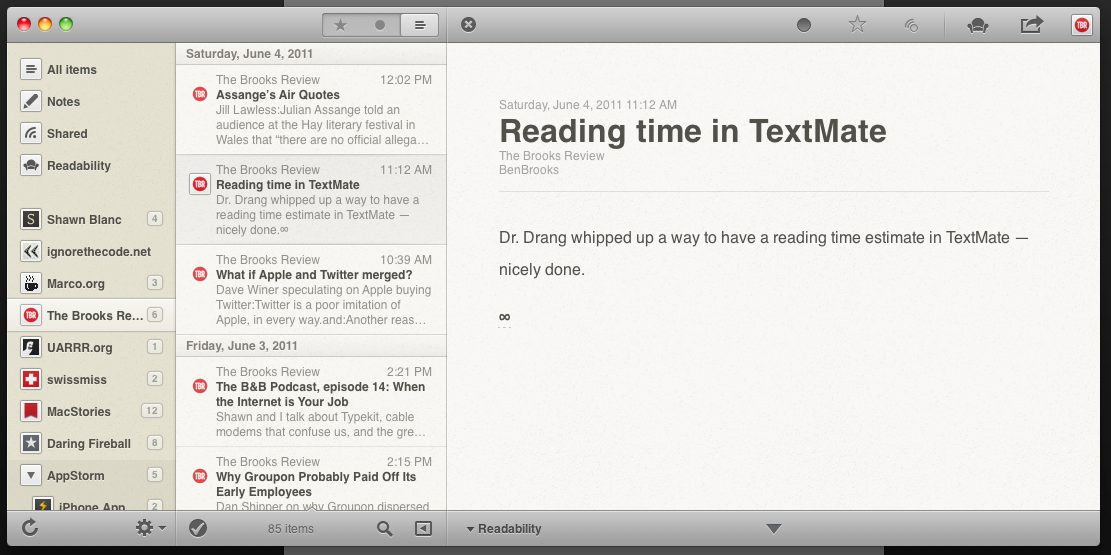Click the article title Reading time in TextMate
Image resolution: width=1111 pixels, height=555 pixels.
pyautogui.click(x=692, y=132)
